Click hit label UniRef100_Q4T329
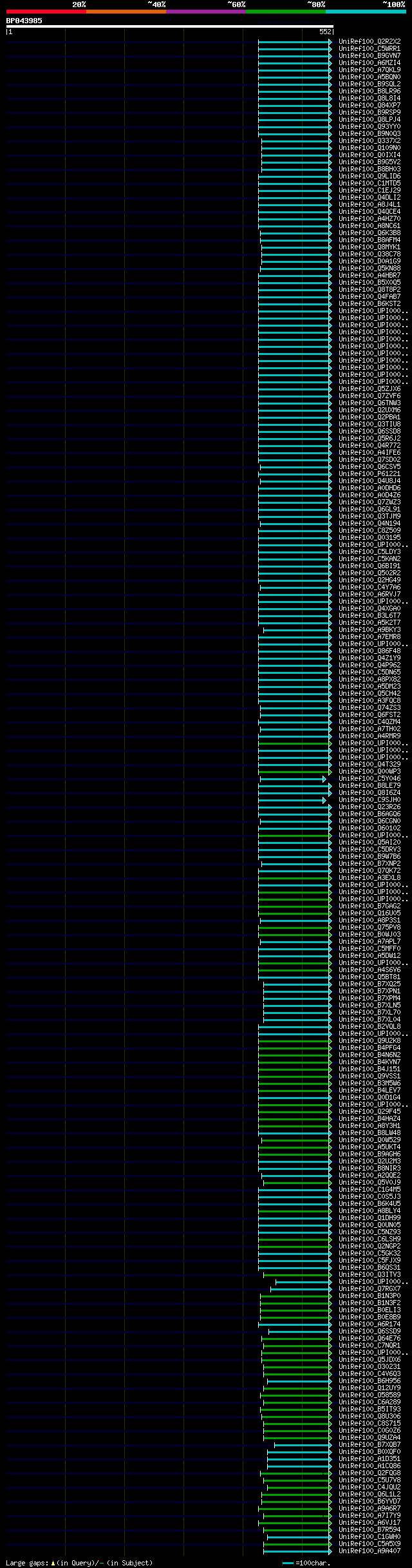 click(370, 765)
